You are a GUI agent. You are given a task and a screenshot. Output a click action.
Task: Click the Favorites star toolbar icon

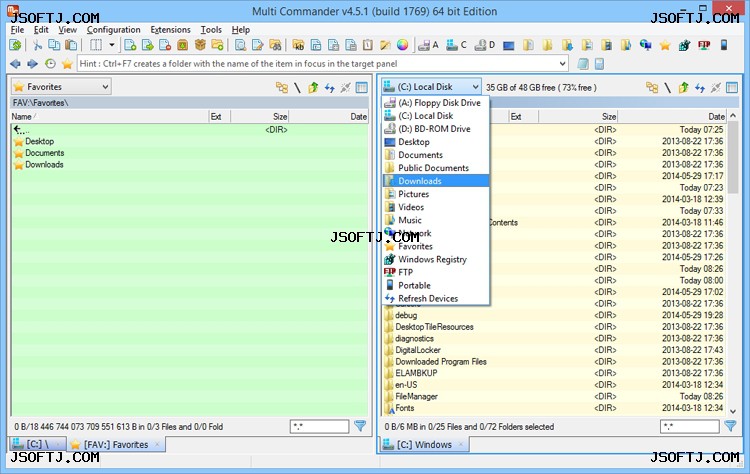coord(665,45)
